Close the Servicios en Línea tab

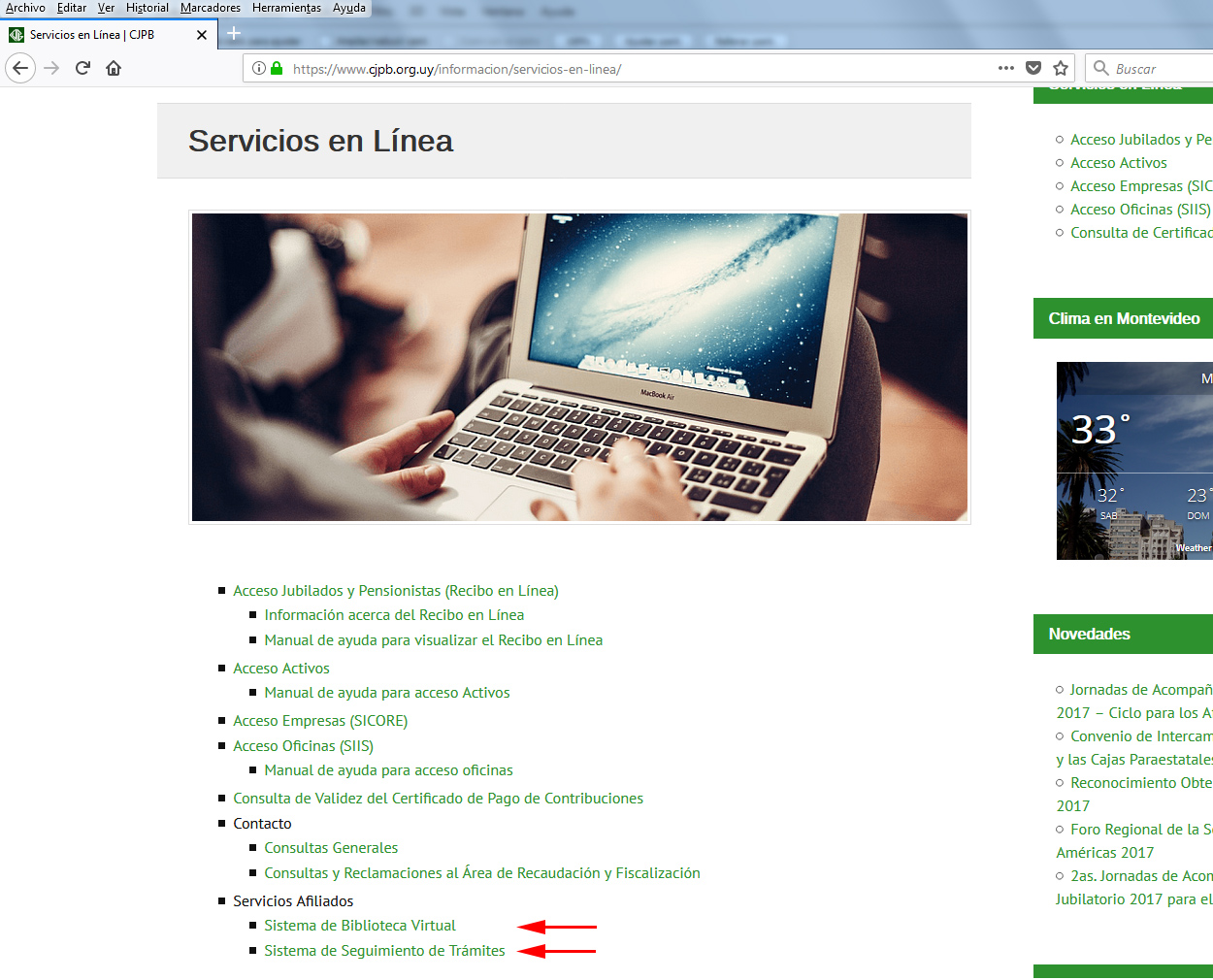coord(202,35)
